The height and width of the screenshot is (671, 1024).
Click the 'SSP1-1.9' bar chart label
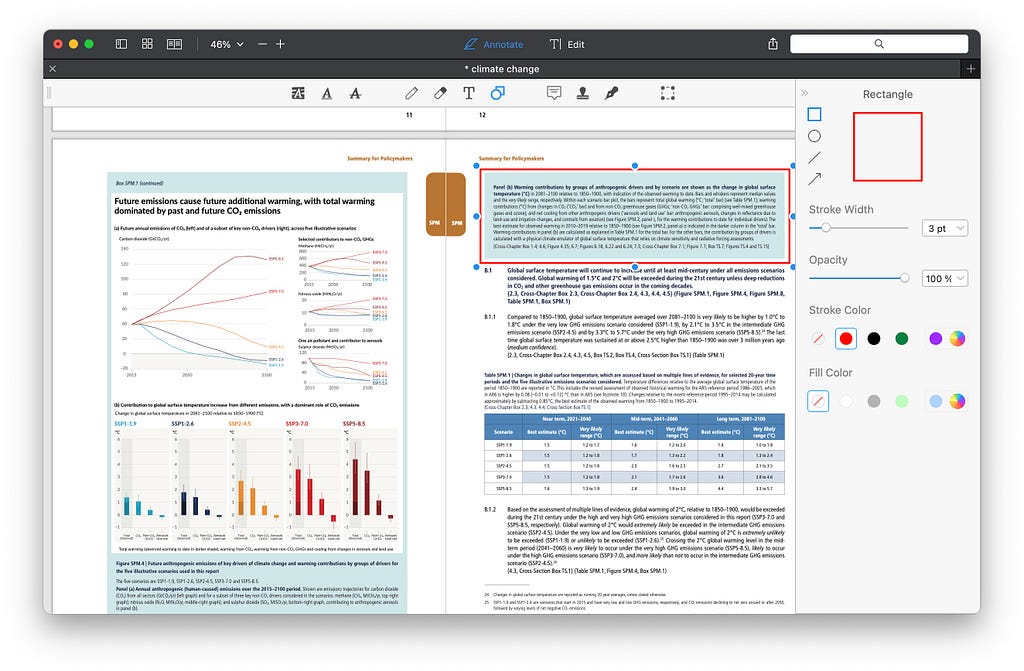tap(125, 424)
